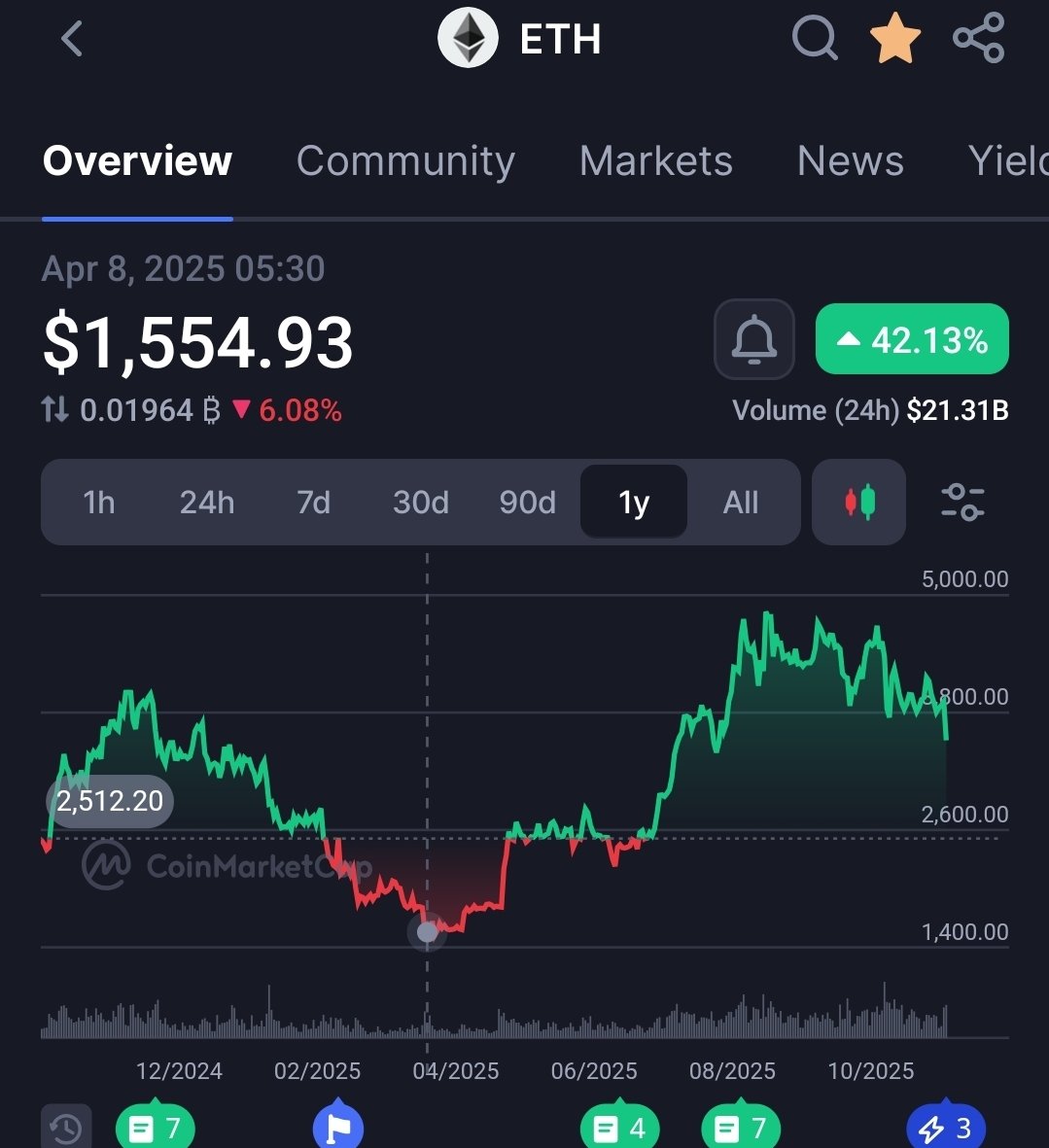Tap the $1,554.93 price value
The image size is (1049, 1148).
pyautogui.click(x=197, y=342)
